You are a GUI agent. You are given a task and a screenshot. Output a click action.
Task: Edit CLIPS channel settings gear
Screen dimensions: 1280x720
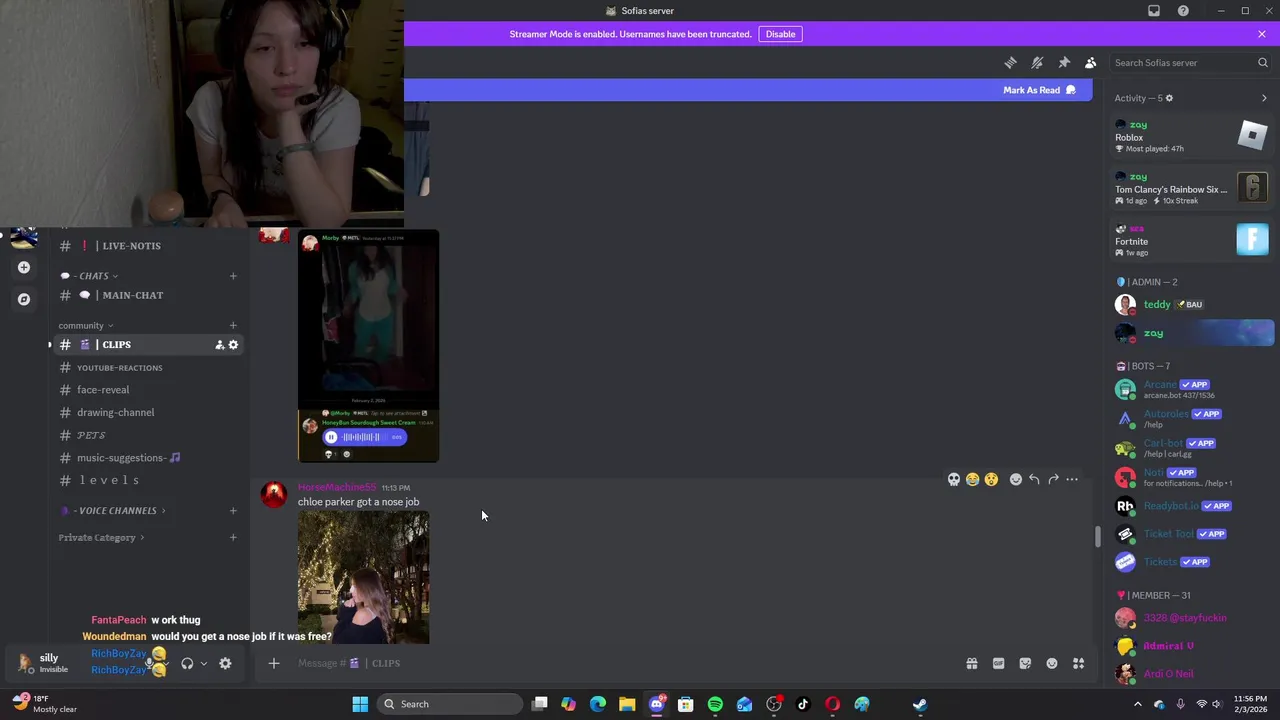click(234, 345)
